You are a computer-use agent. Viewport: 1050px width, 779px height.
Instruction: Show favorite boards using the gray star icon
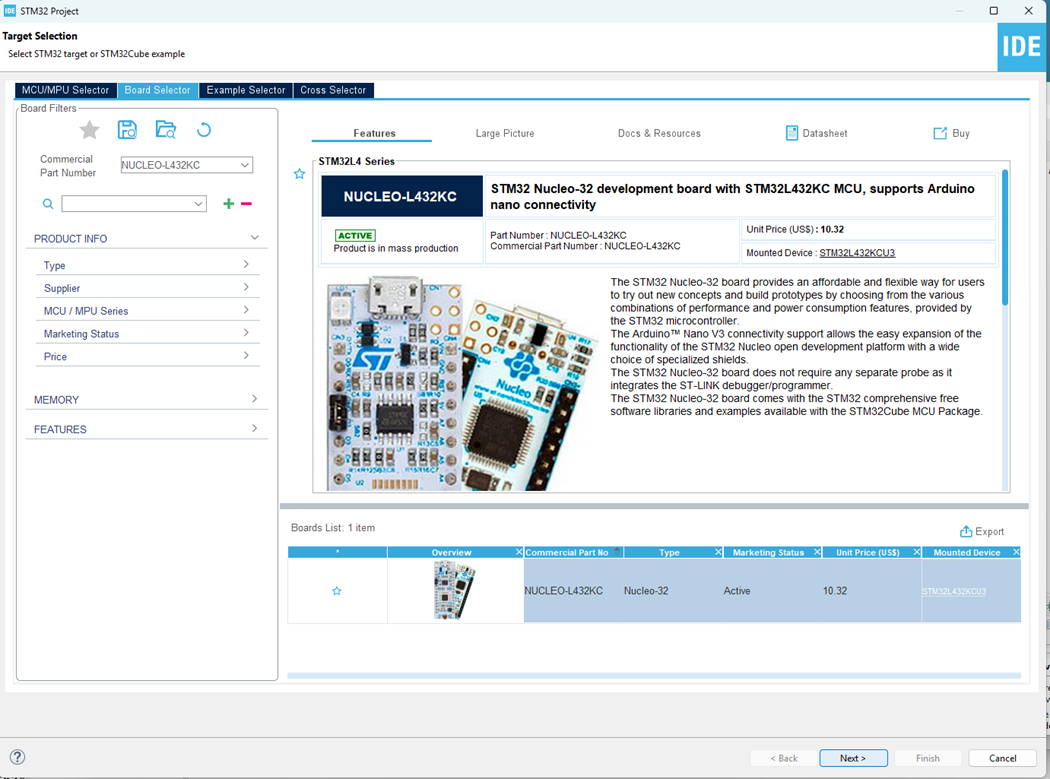[x=89, y=130]
